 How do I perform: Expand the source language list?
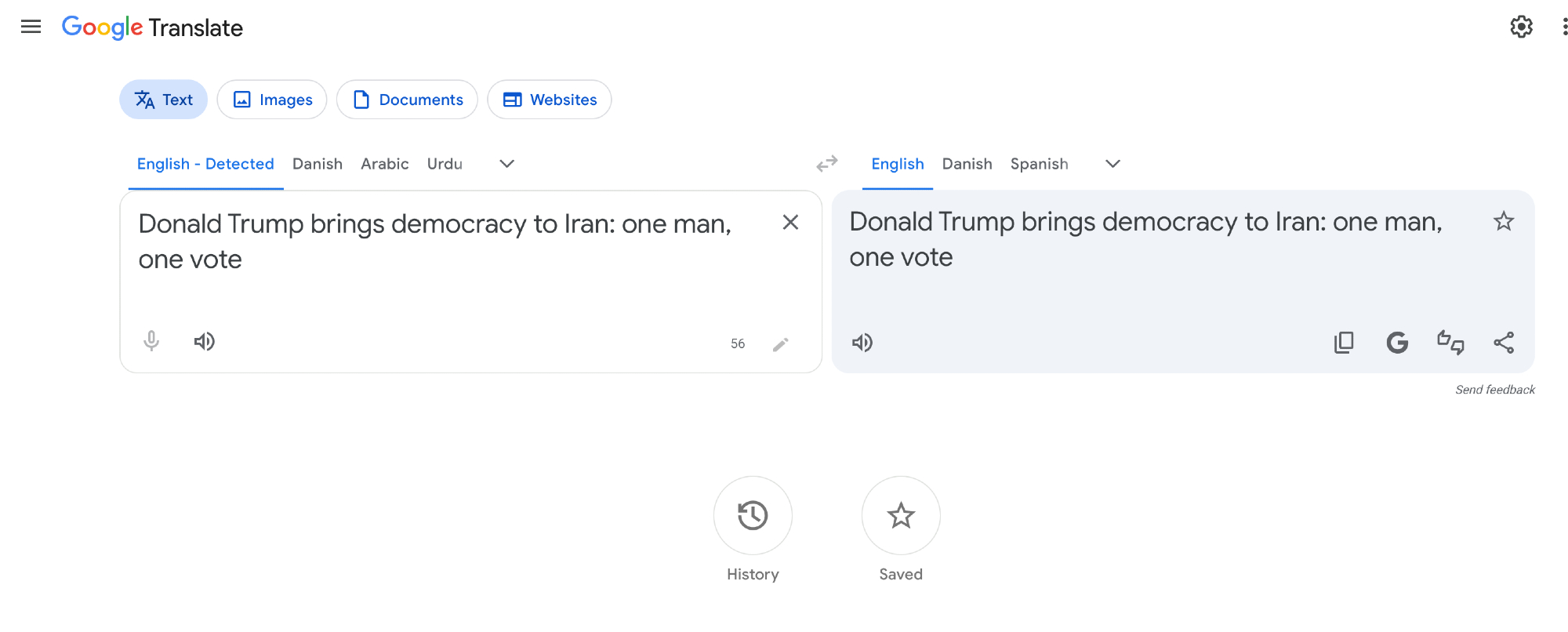point(506,164)
